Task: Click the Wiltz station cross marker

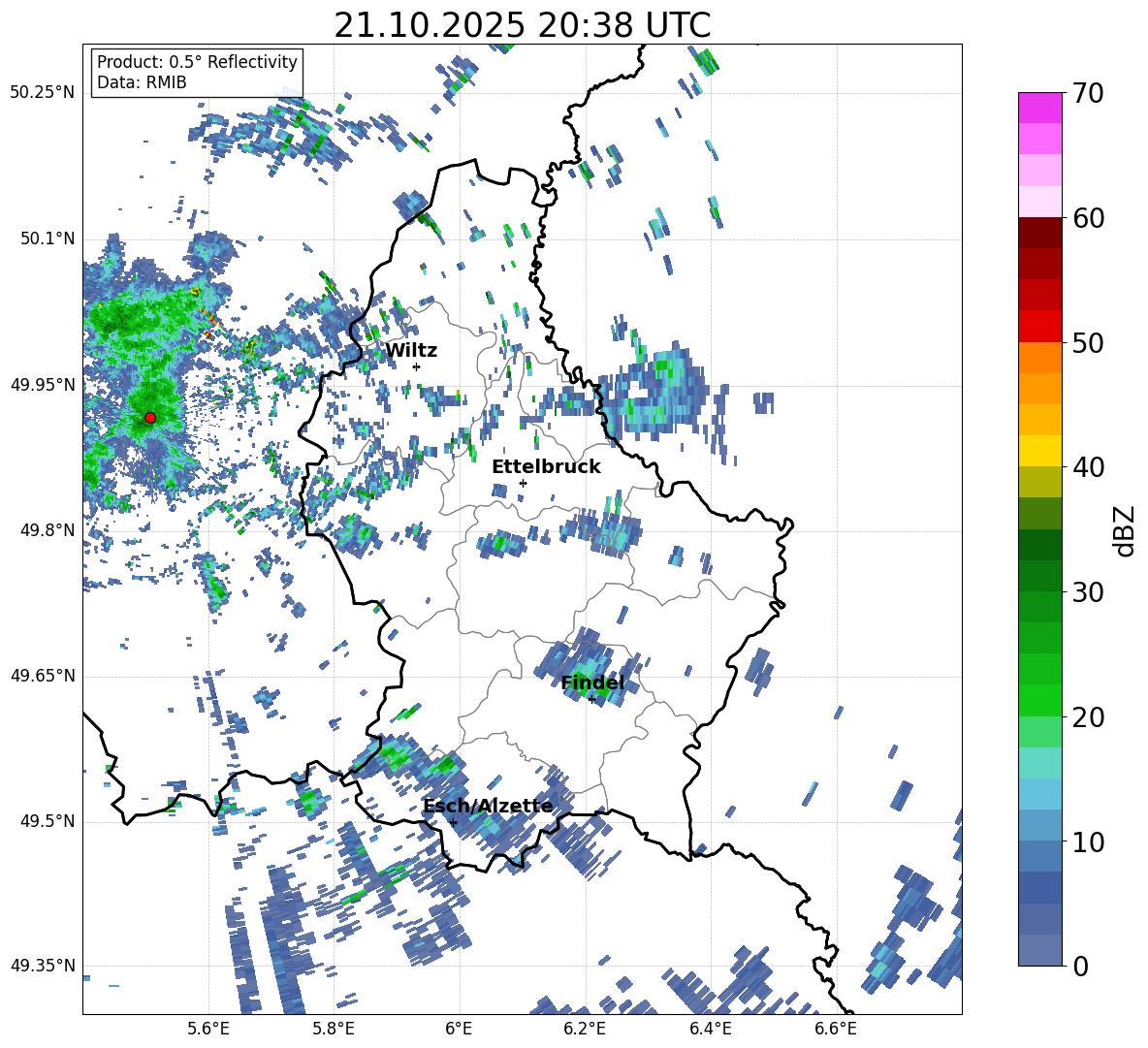Action: point(417,366)
